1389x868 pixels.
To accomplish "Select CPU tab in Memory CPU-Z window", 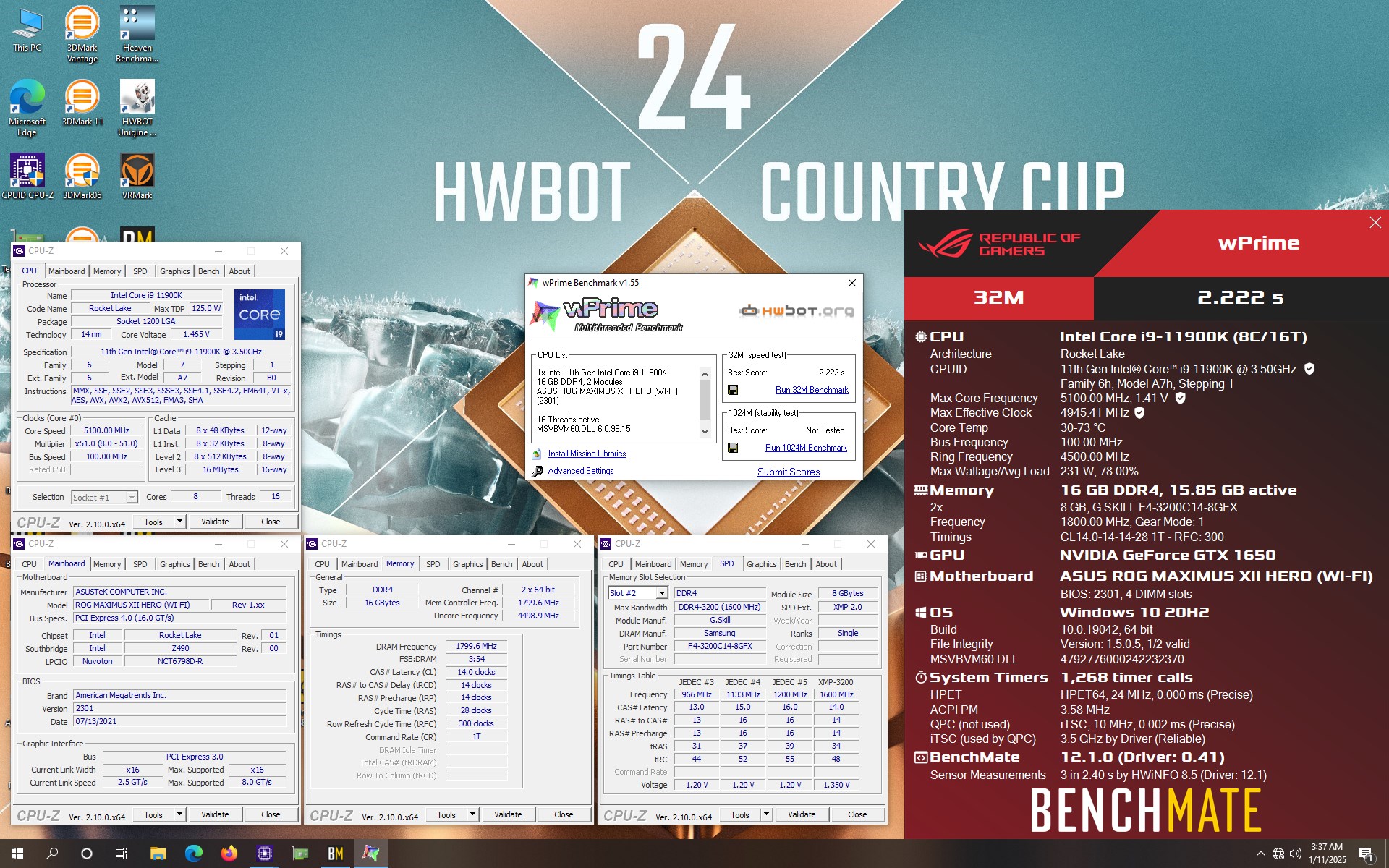I will [322, 564].
